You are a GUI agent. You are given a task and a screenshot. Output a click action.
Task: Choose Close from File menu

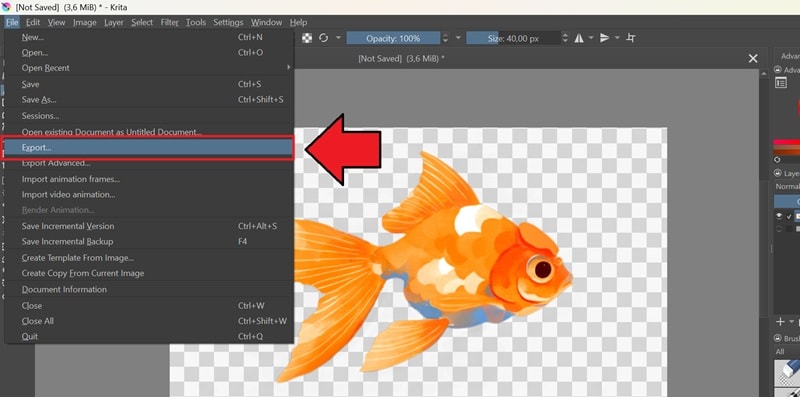tap(149, 306)
